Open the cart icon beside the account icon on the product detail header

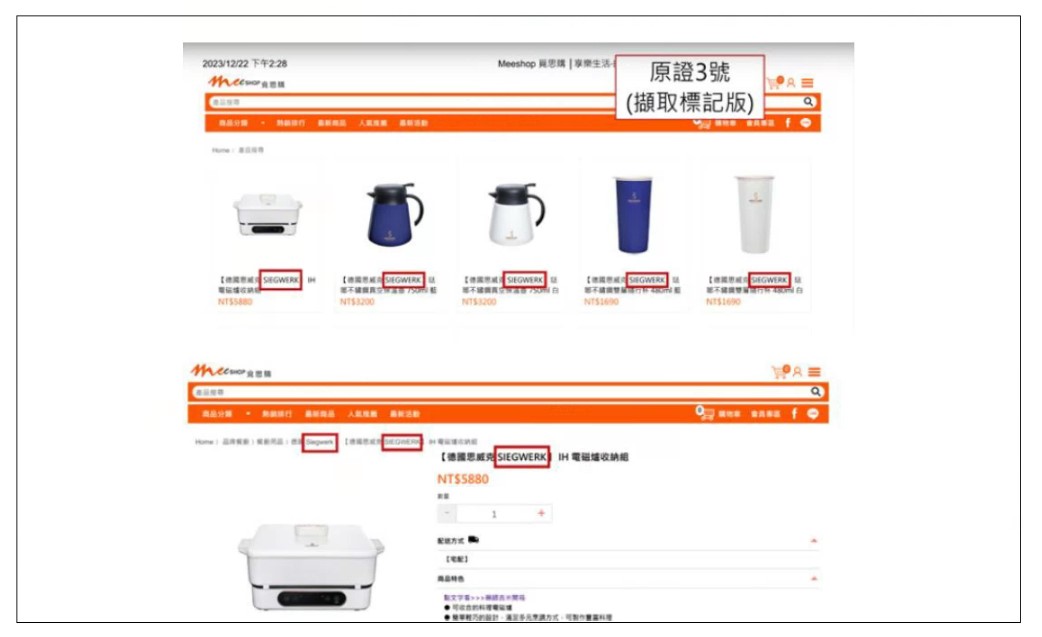point(779,371)
